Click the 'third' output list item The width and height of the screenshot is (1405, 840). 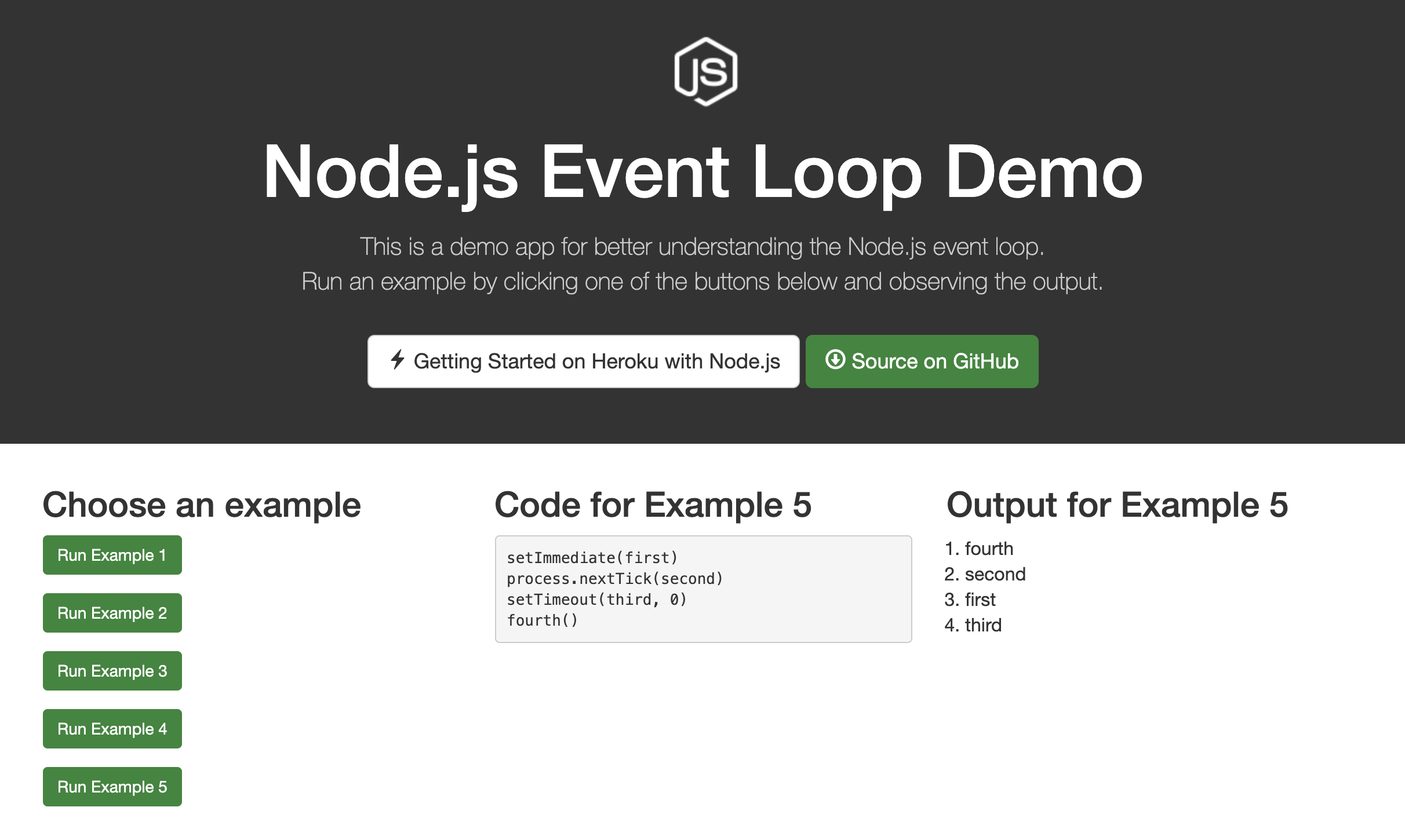pos(983,625)
